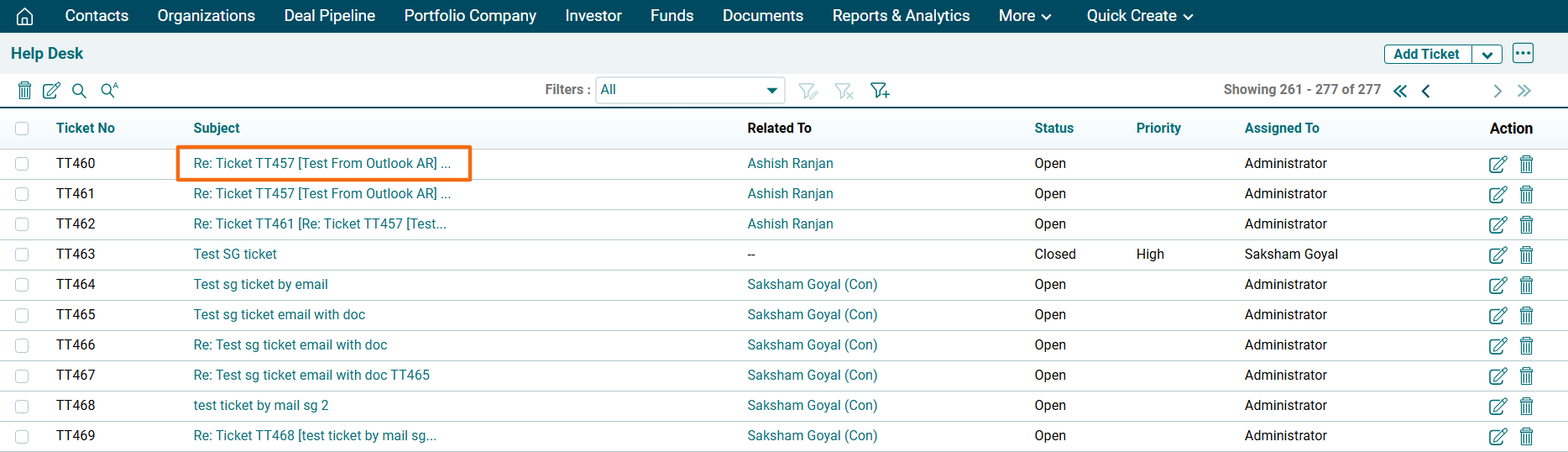Toggle the select-all checkbox in header
1568x452 pixels.
pyautogui.click(x=22, y=129)
